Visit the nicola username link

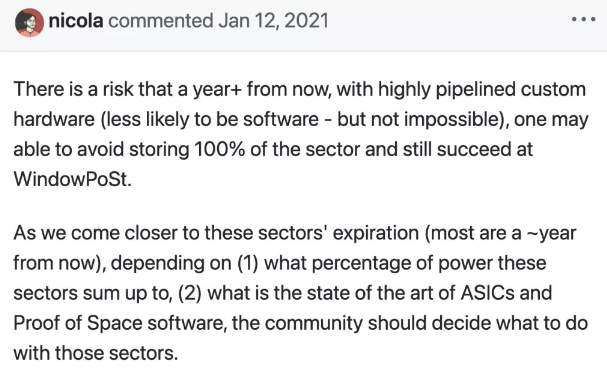[76, 21]
